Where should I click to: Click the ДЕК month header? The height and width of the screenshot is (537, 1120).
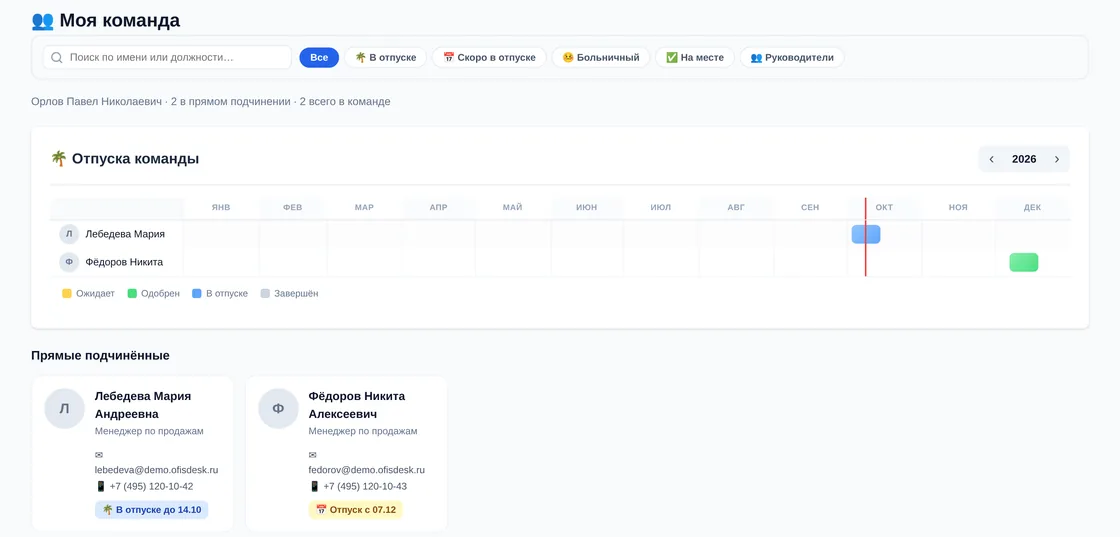click(1033, 208)
